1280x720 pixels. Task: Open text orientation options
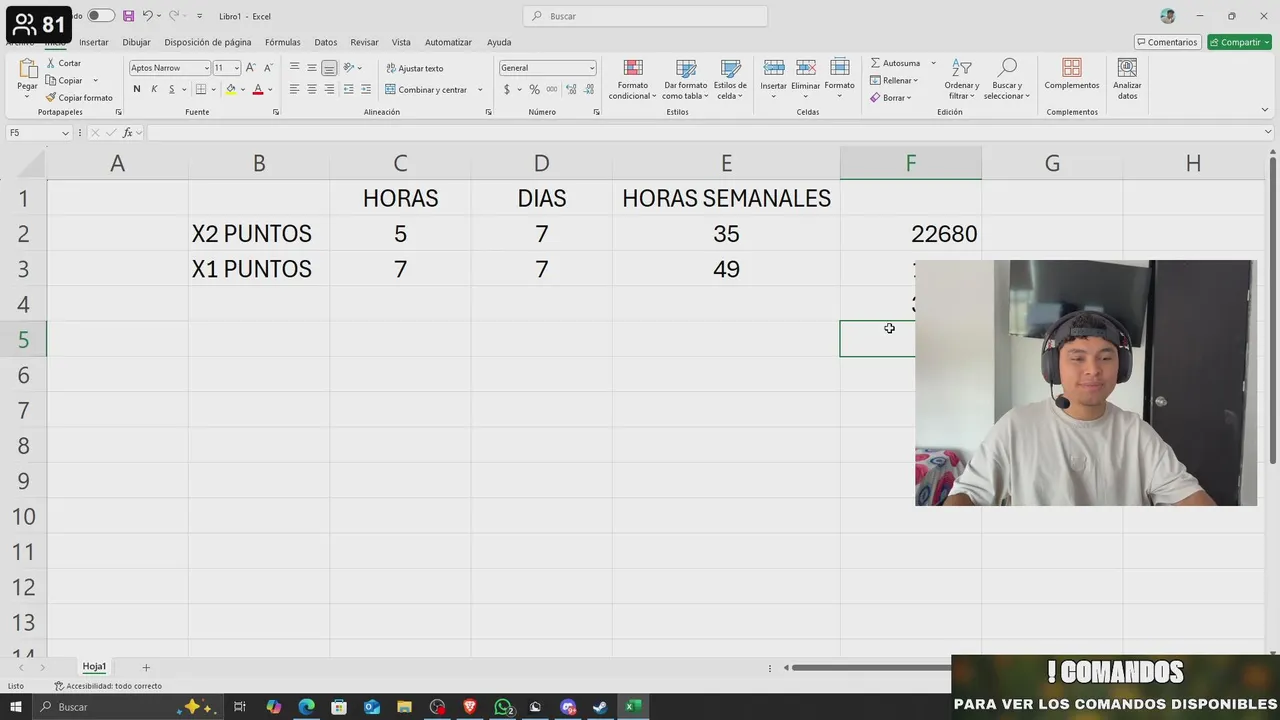[x=352, y=68]
